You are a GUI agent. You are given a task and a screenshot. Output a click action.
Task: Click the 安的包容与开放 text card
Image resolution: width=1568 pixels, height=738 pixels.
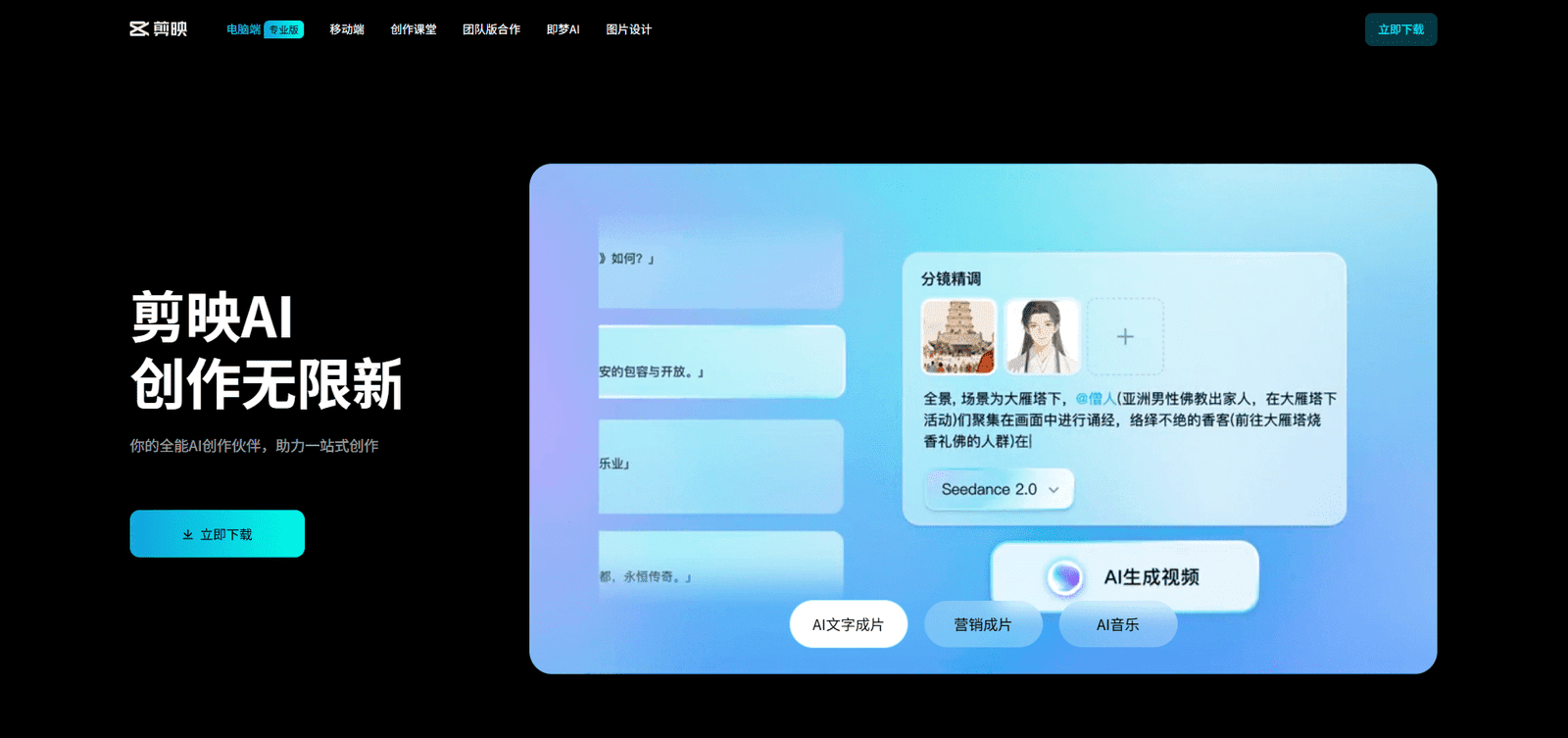721,362
